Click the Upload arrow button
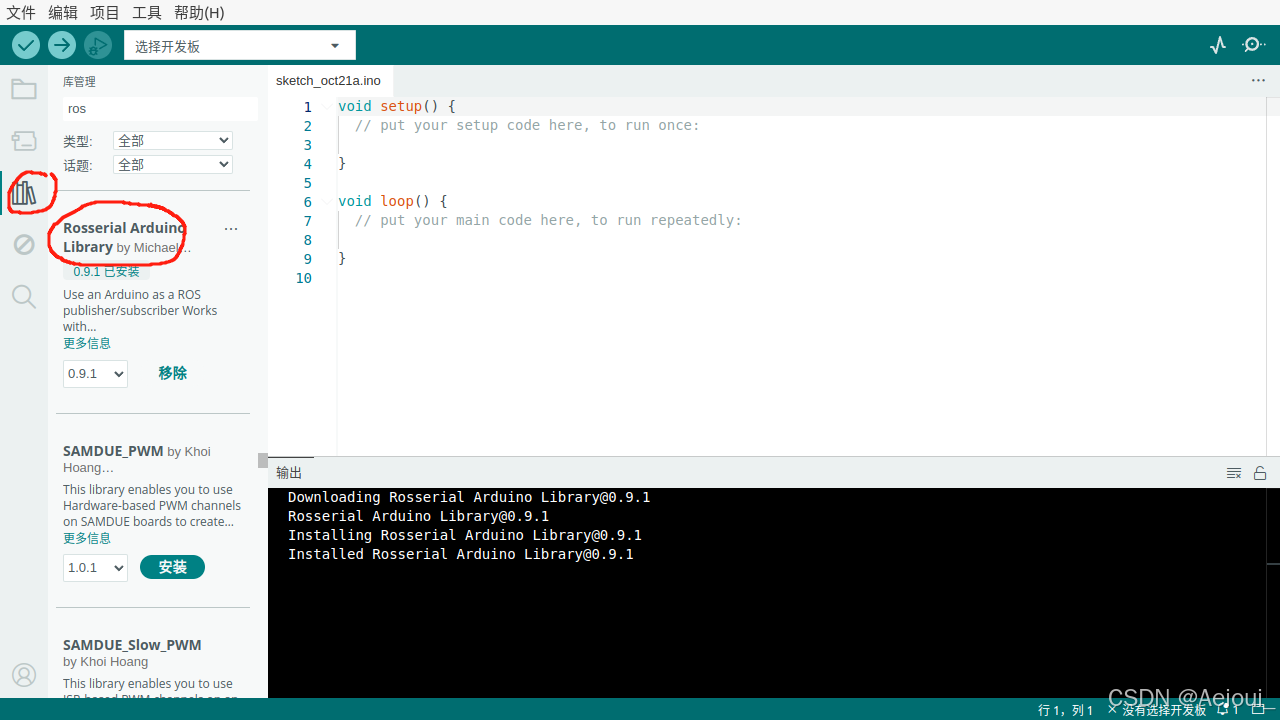Image resolution: width=1280 pixels, height=720 pixels. [x=62, y=45]
